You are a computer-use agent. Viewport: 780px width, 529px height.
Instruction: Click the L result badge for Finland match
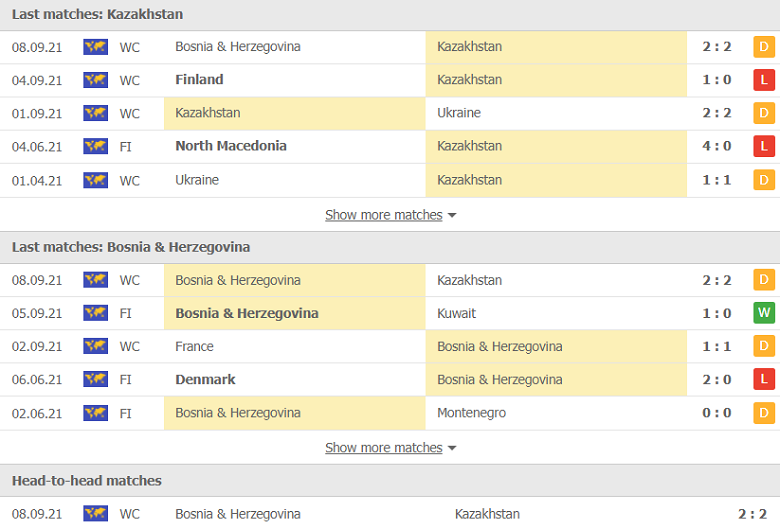[764, 80]
